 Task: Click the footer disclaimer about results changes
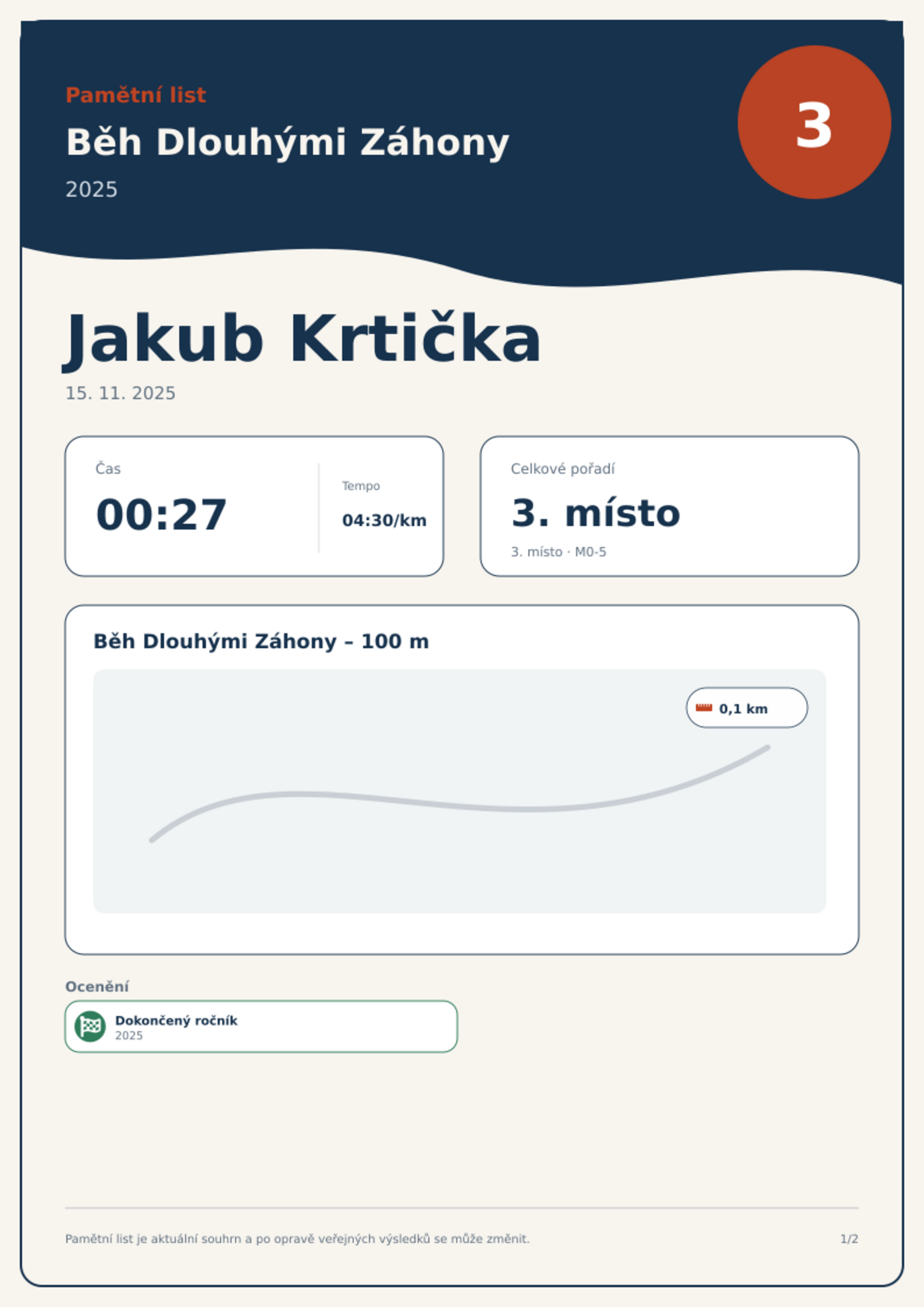(297, 1239)
